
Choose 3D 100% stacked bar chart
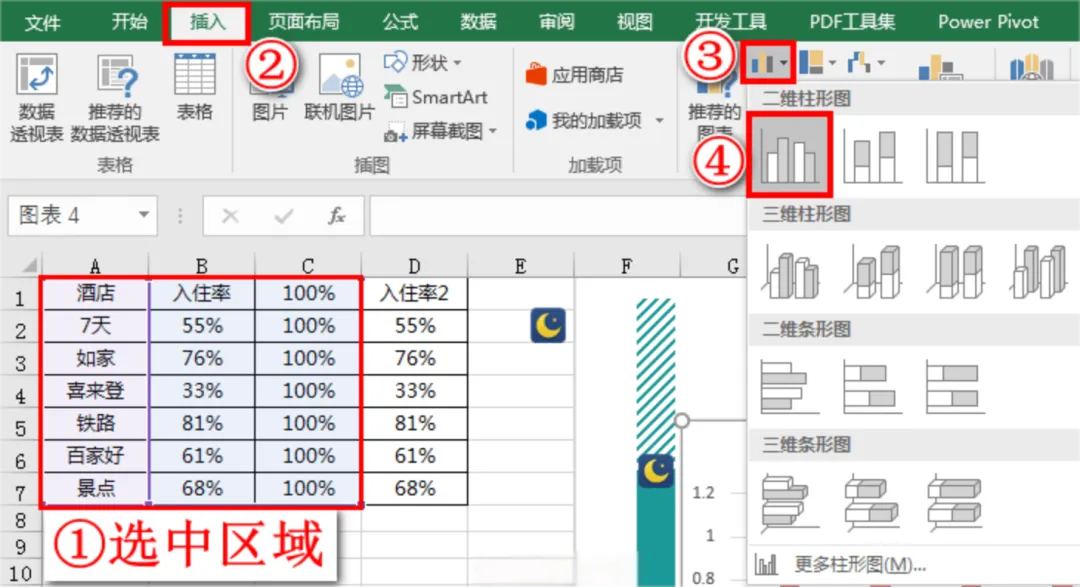pyautogui.click(x=955, y=503)
